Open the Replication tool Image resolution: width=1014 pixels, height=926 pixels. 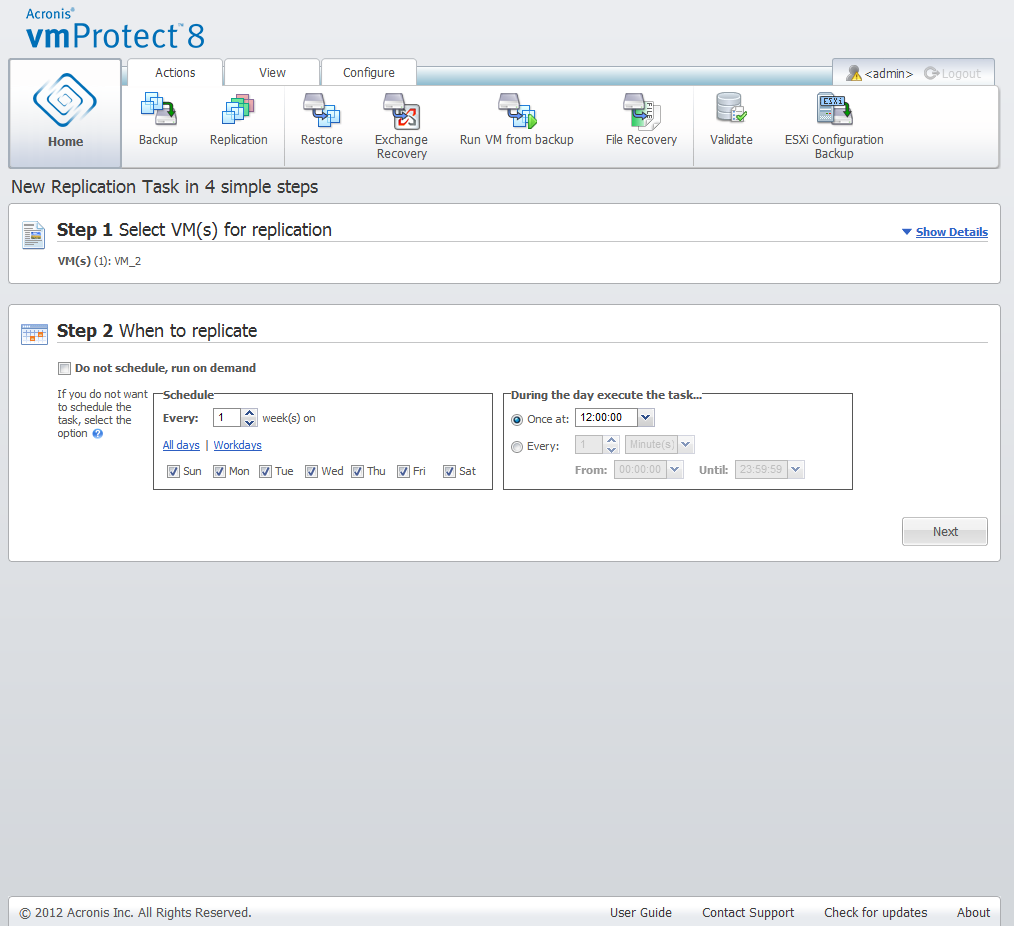coord(238,119)
